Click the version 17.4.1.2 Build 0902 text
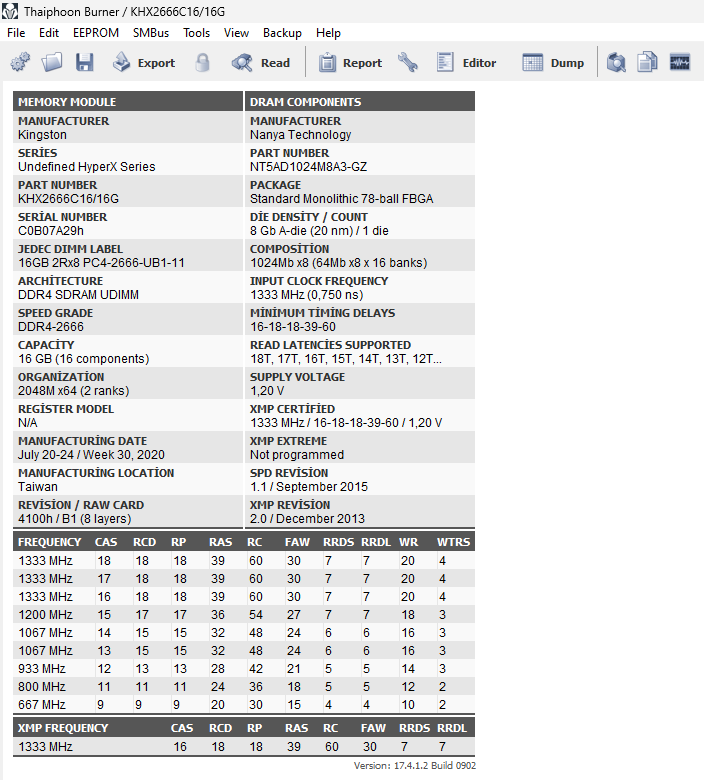 pyautogui.click(x=414, y=766)
